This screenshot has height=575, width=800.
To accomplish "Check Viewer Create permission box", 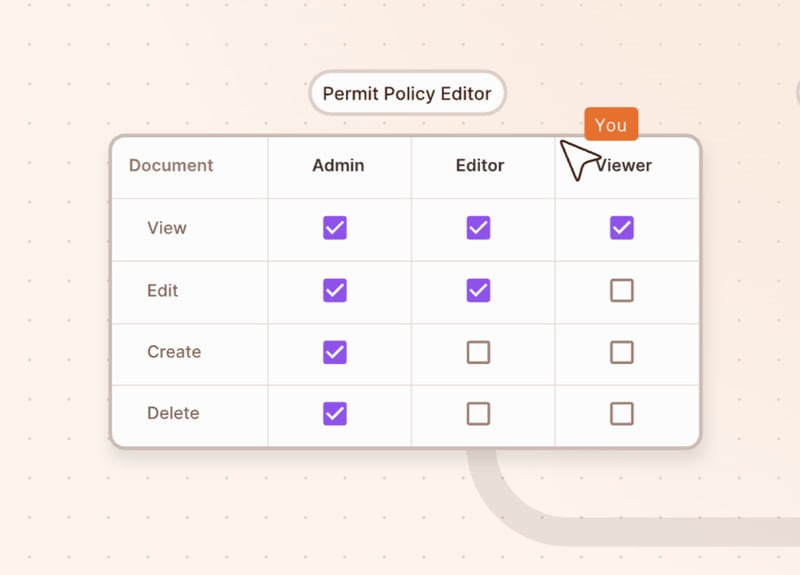I will point(622,352).
